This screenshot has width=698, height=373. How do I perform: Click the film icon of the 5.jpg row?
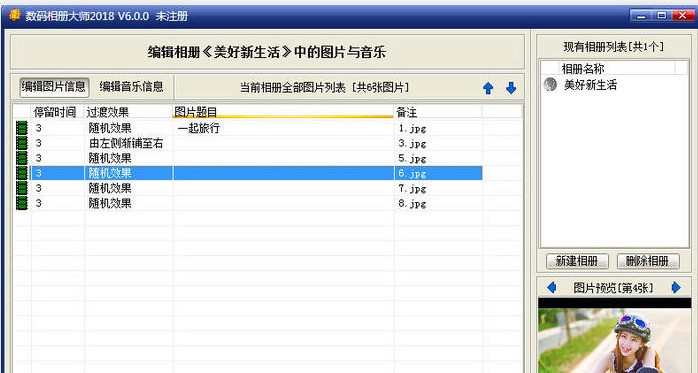tap(21, 158)
